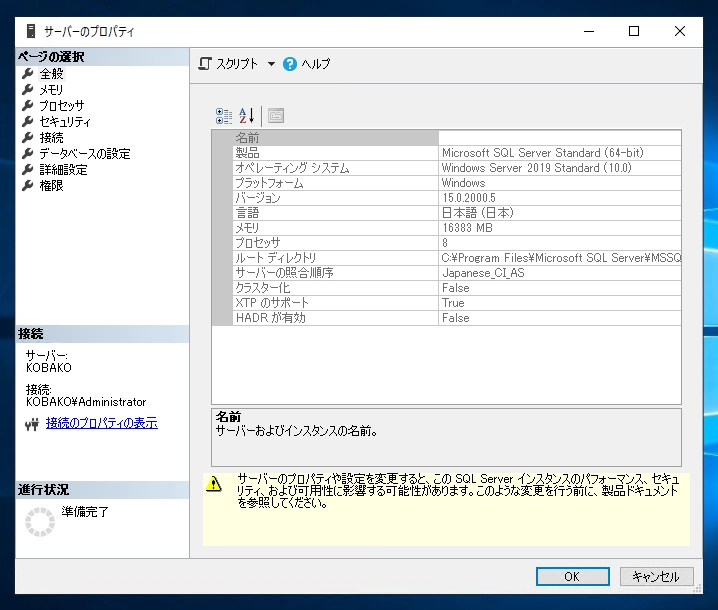Click connection text KOBAKO¥Administrator

click(x=86, y=402)
